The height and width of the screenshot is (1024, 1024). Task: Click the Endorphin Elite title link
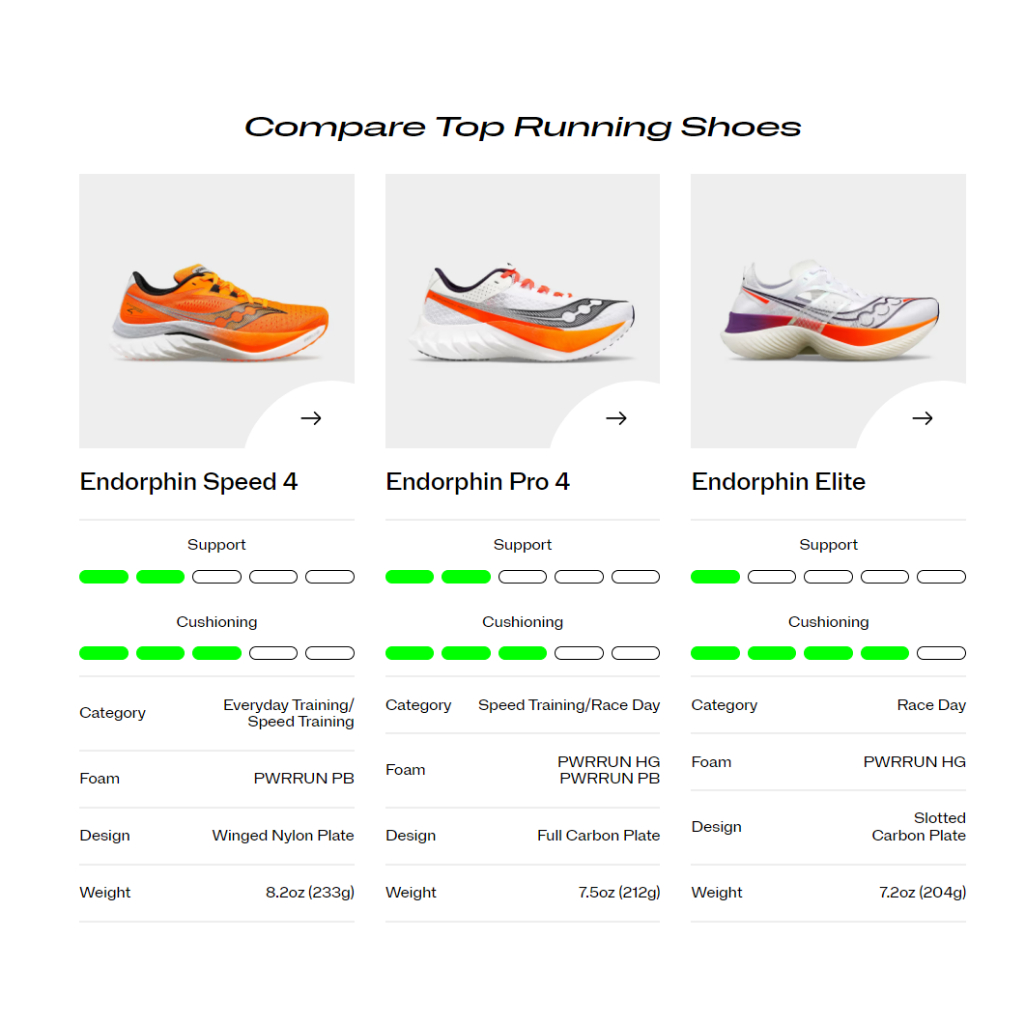pos(778,482)
